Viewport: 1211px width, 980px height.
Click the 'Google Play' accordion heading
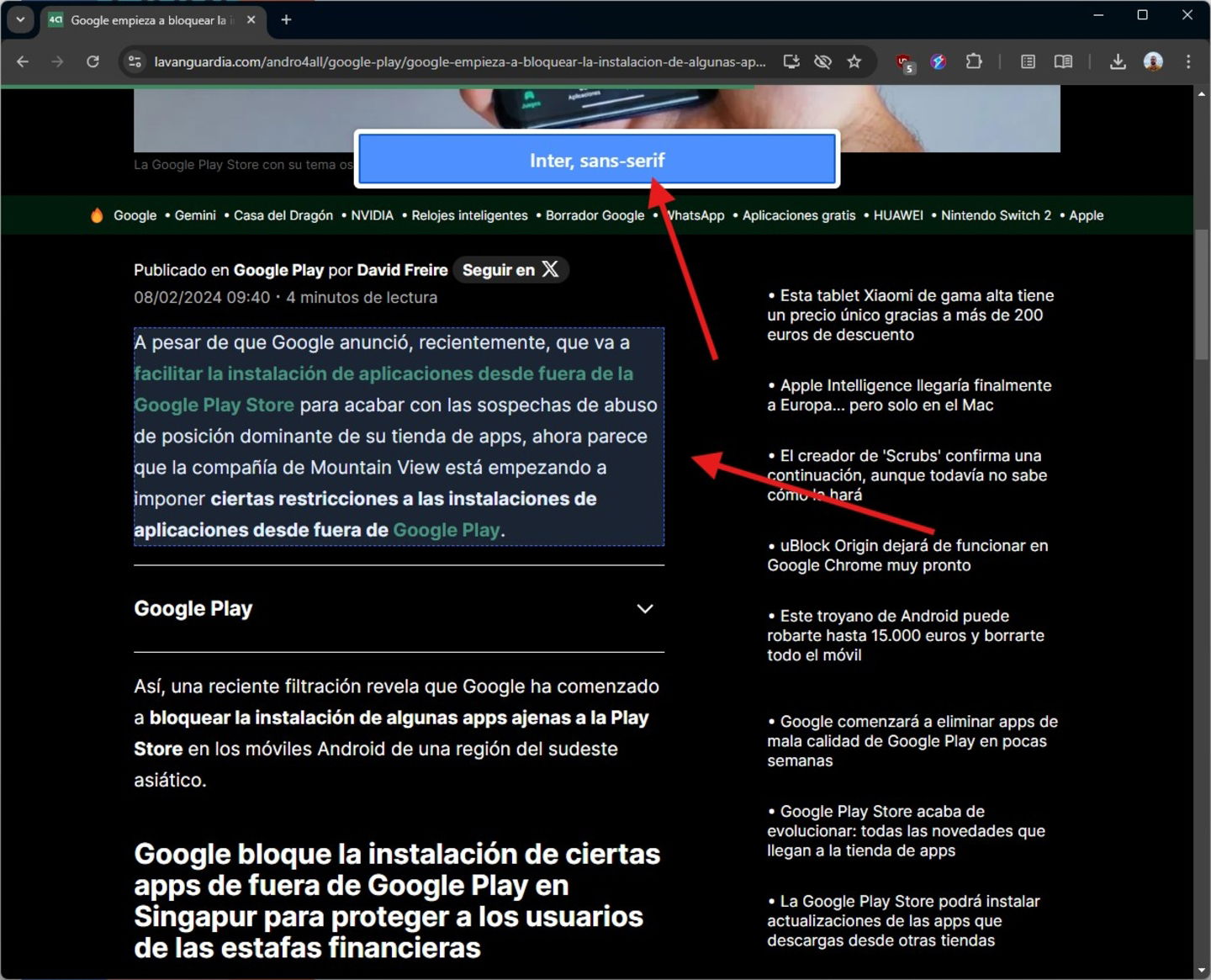click(x=193, y=609)
